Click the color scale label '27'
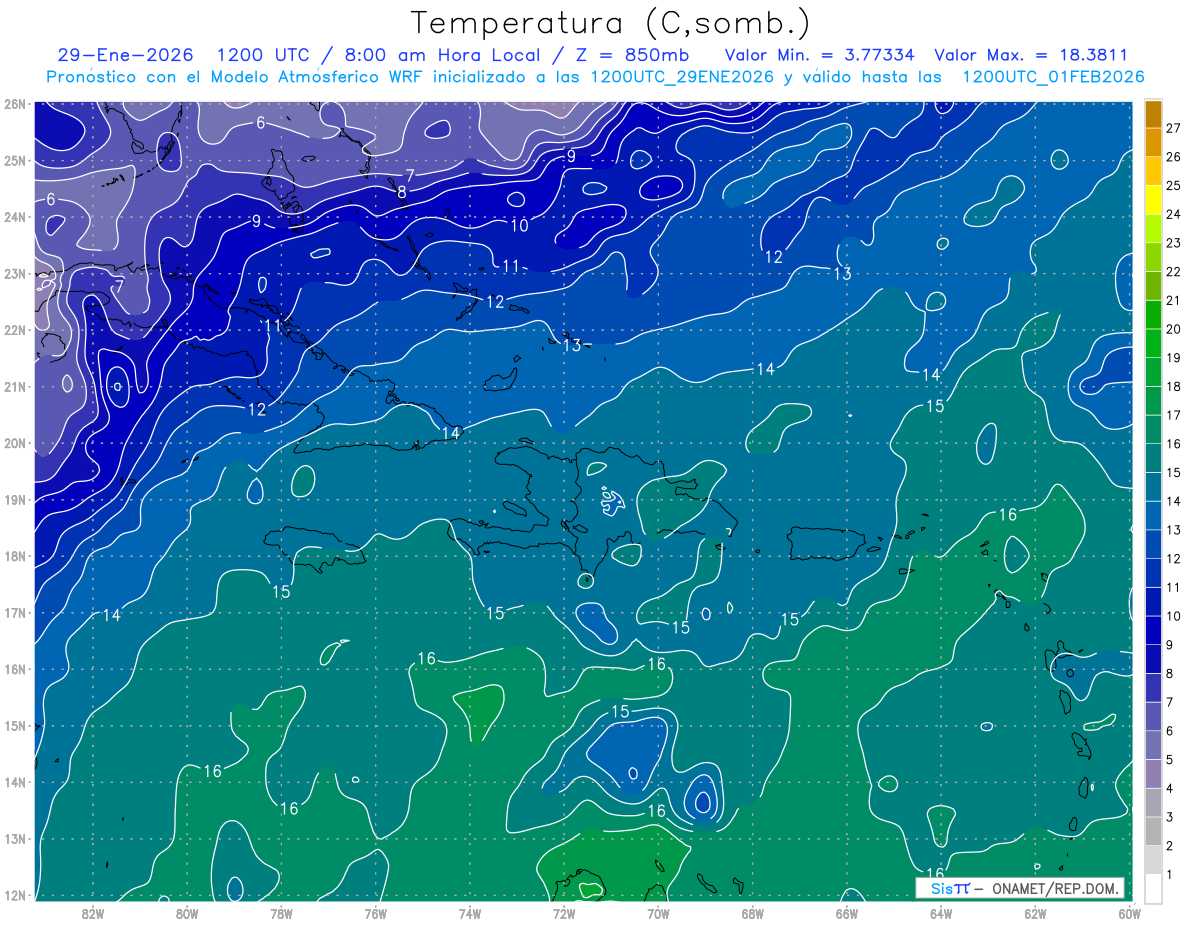 [x=1174, y=128]
